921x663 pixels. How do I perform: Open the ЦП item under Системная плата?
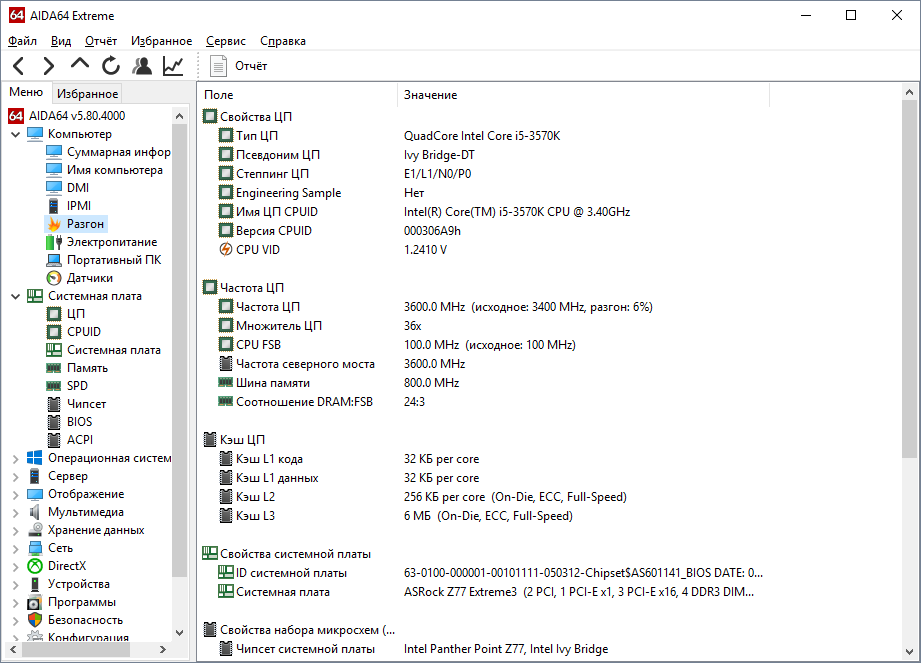tap(76, 314)
